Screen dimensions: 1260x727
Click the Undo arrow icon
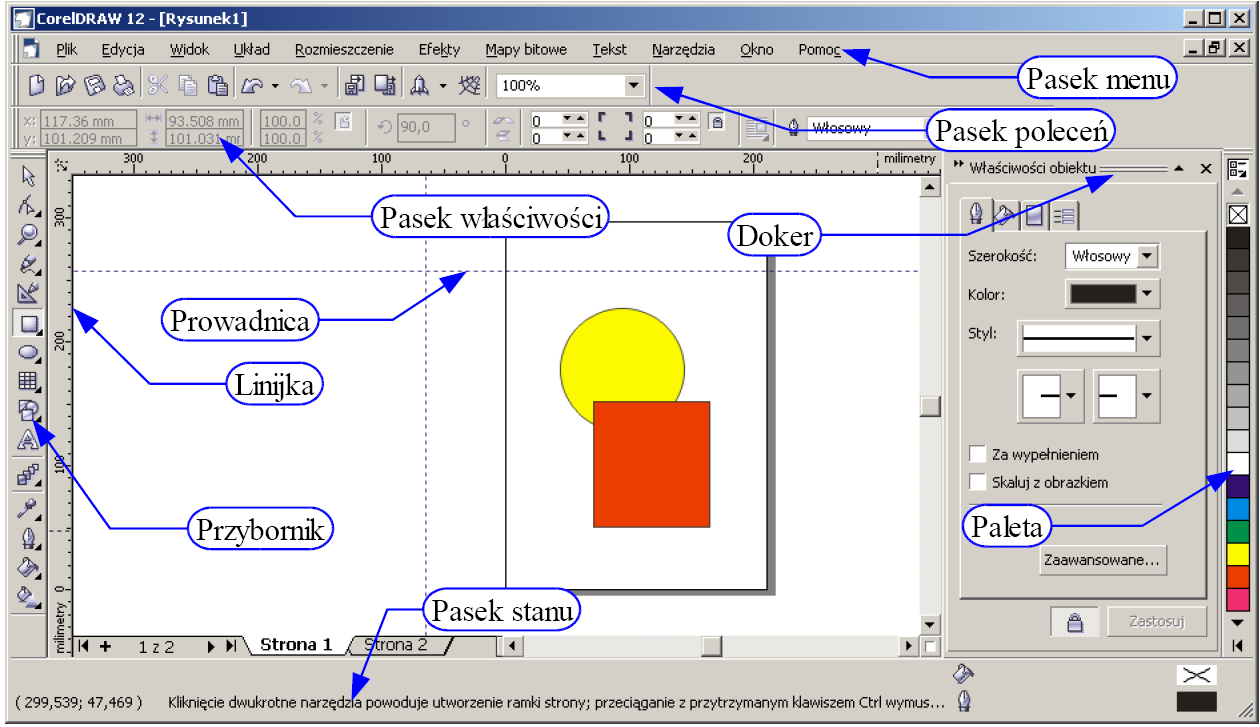pos(253,86)
